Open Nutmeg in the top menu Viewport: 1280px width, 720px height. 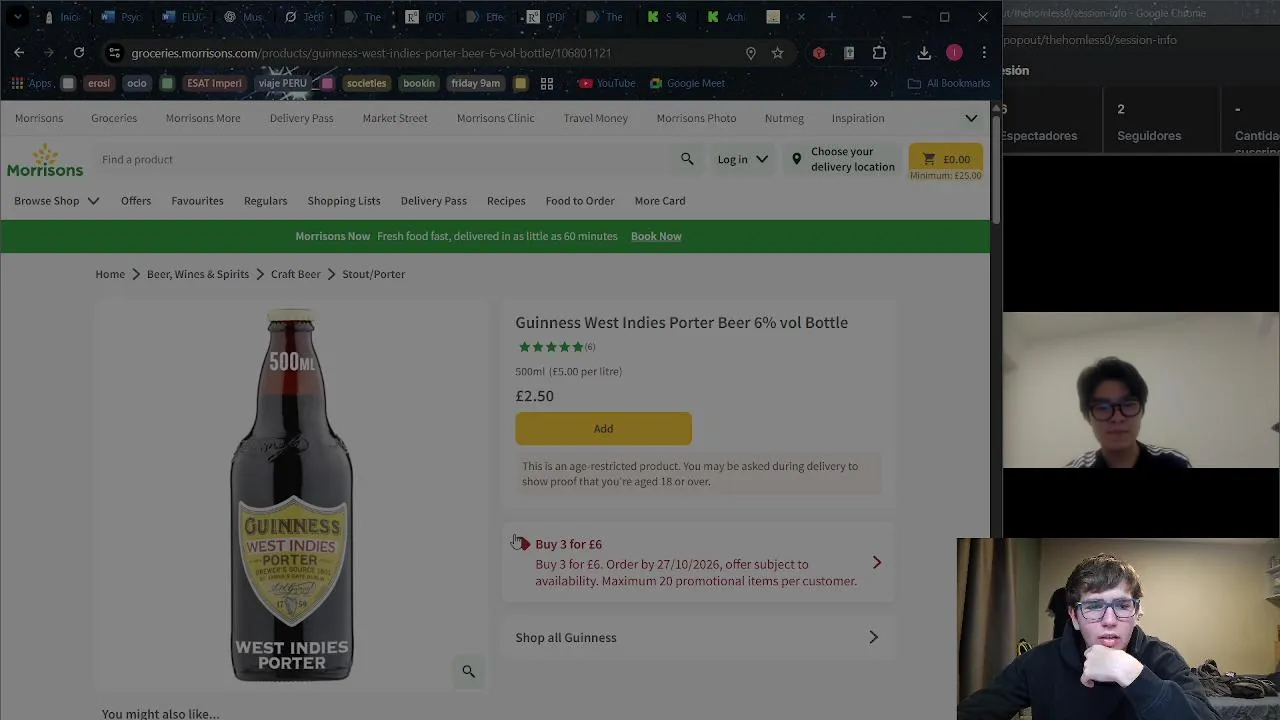point(784,118)
